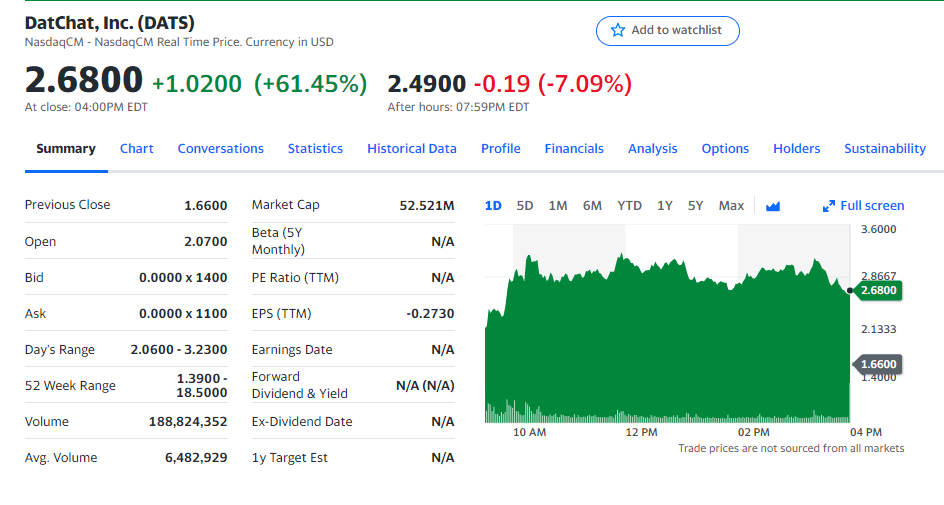The image size is (944, 505).
Task: Click the Ex-Dividend Date label
Action: coord(302,422)
